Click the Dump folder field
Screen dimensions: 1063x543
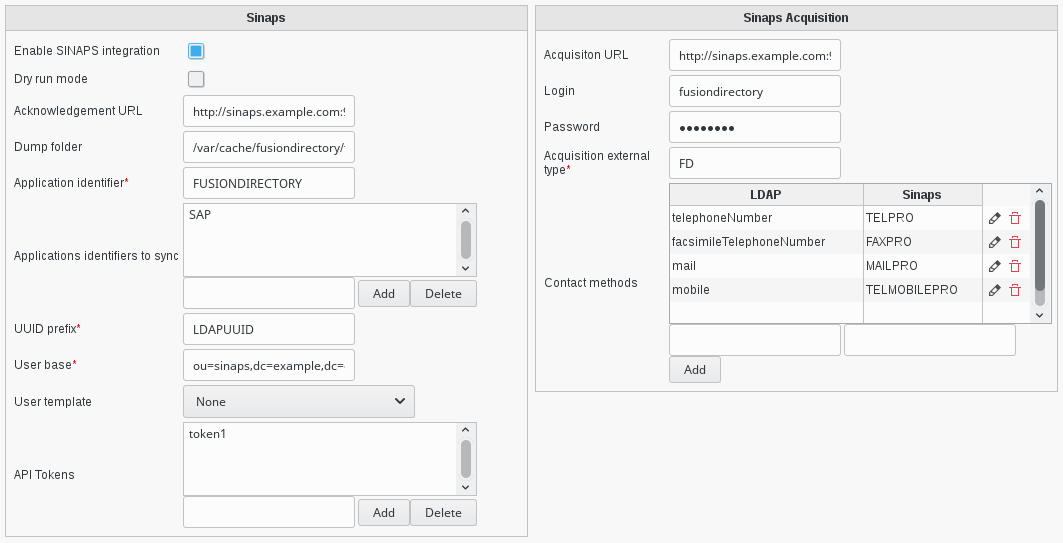click(268, 147)
